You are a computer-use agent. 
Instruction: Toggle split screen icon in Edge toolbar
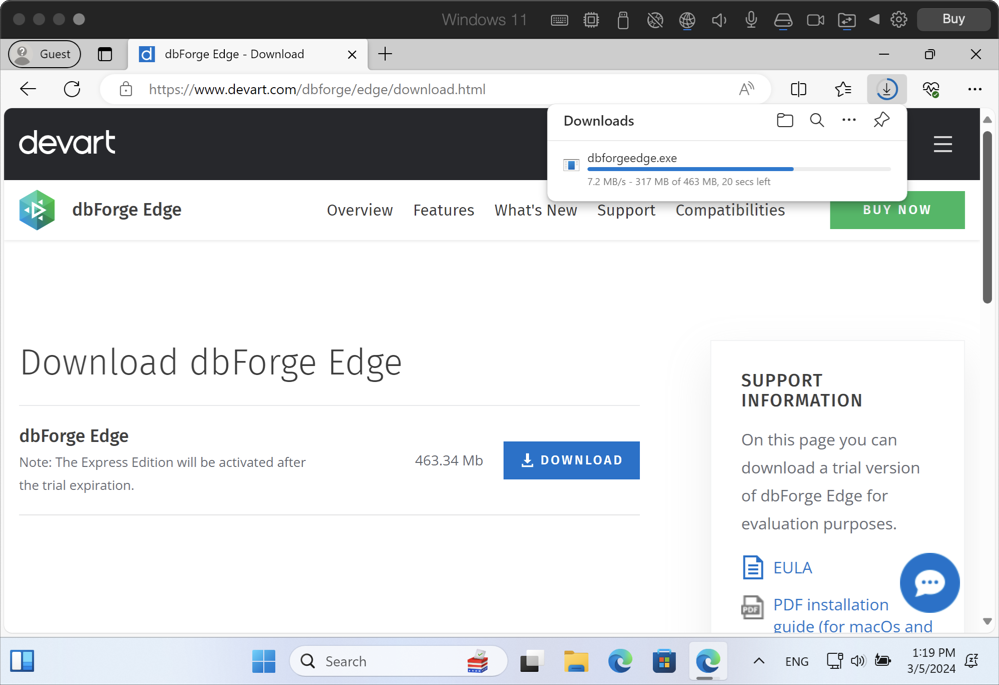(x=798, y=89)
